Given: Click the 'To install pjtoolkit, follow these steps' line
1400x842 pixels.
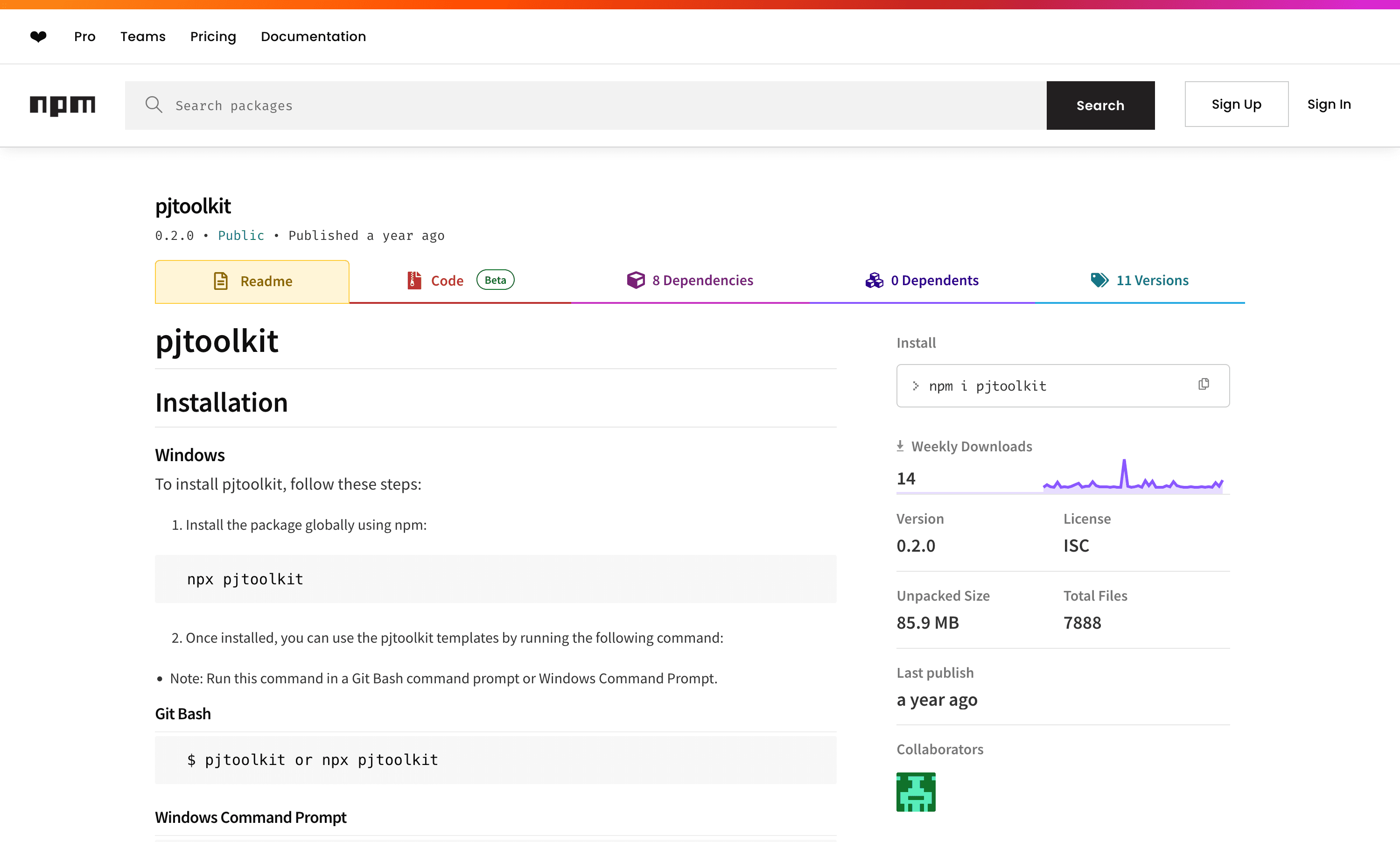Looking at the screenshot, I should point(288,484).
